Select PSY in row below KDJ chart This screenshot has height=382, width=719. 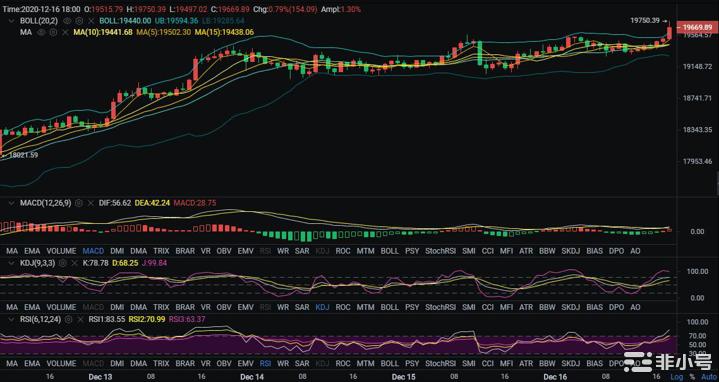(412, 307)
